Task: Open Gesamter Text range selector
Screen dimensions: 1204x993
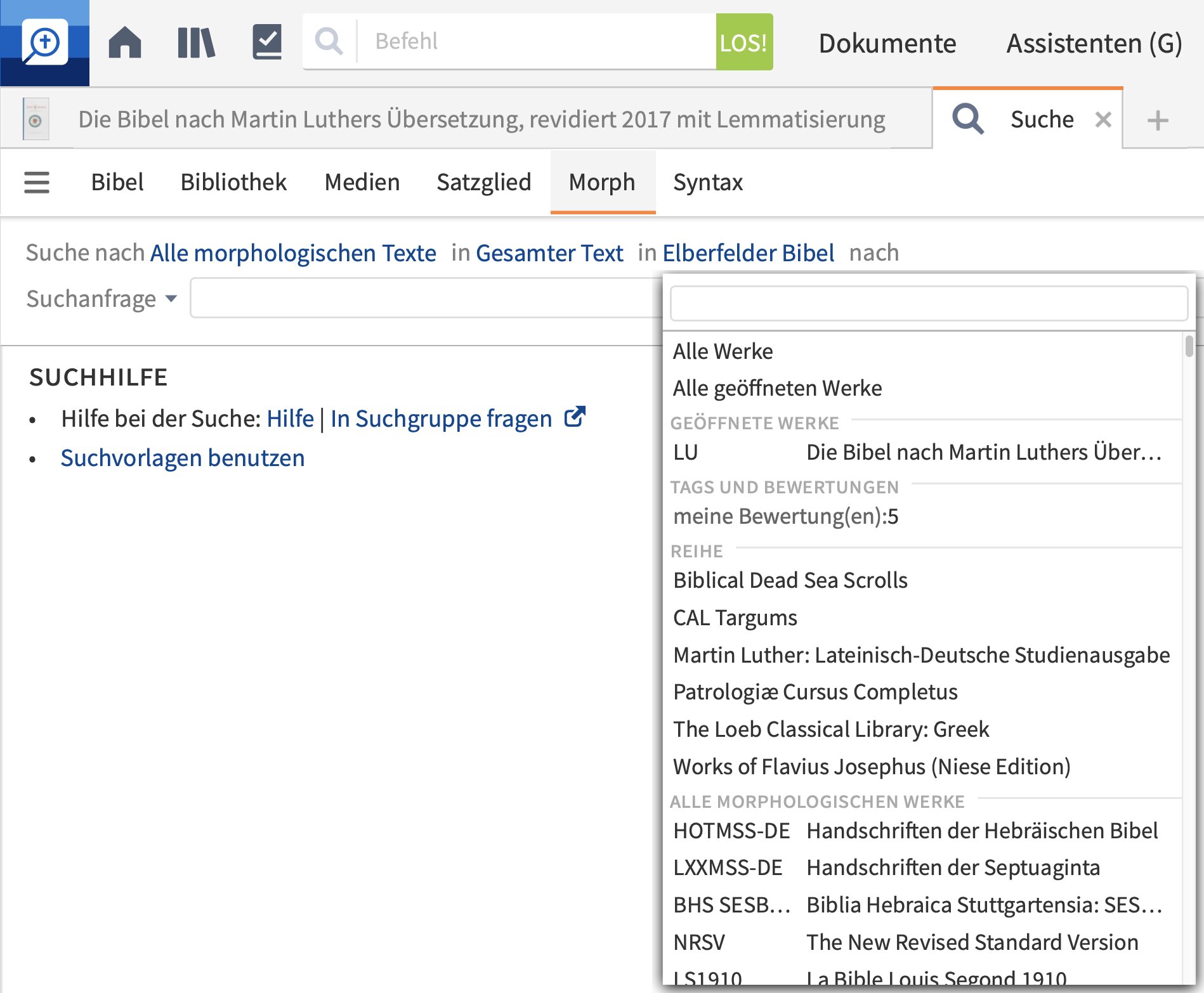Action: [x=549, y=253]
